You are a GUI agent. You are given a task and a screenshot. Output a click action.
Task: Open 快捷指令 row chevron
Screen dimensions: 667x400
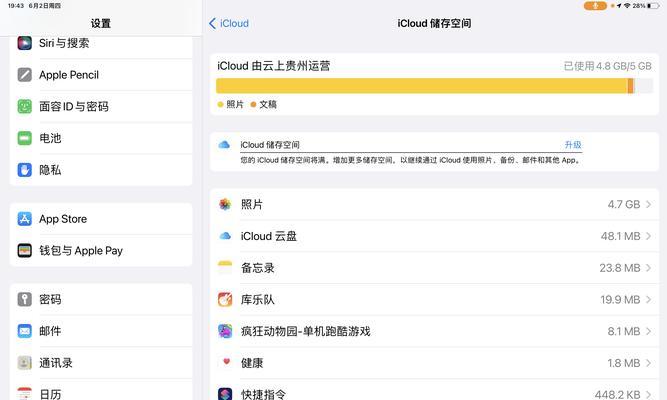point(648,394)
